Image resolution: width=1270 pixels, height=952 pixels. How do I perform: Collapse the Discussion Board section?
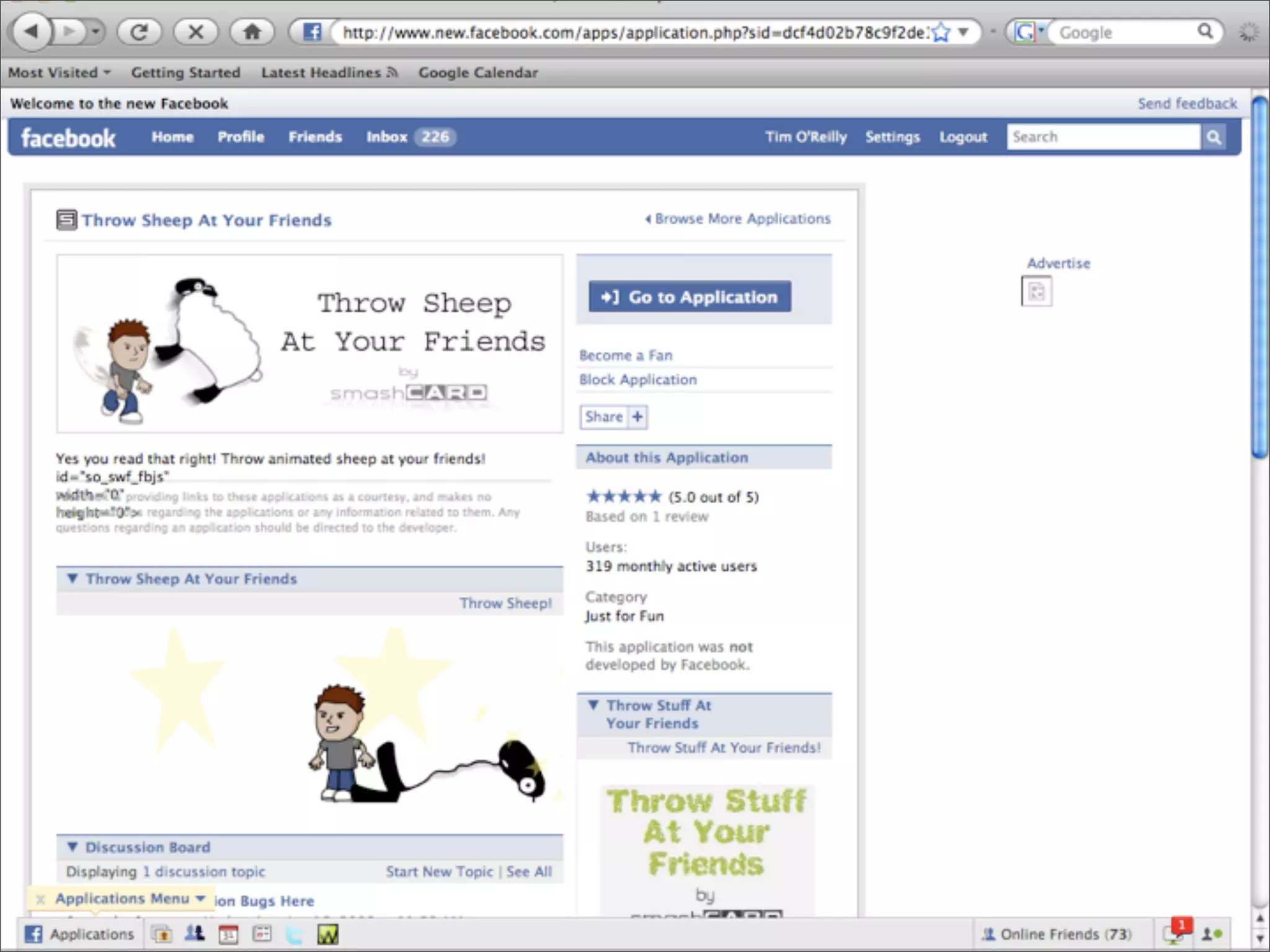(73, 847)
